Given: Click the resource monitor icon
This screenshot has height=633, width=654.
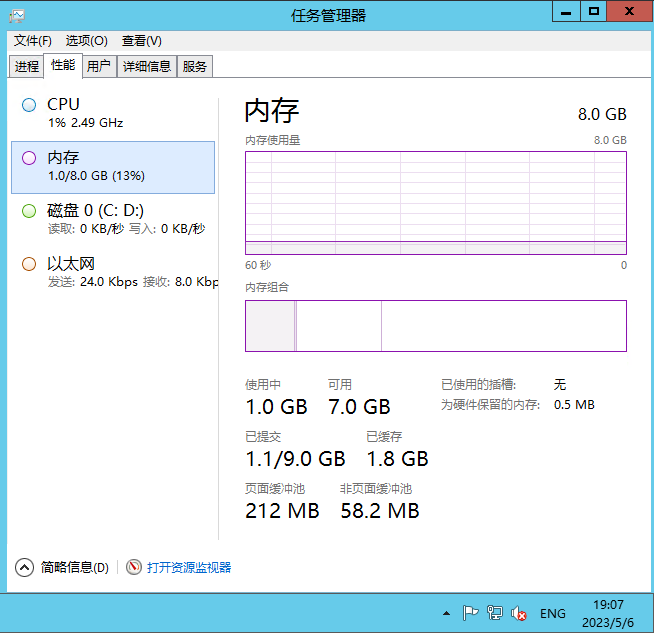Looking at the screenshot, I should coord(134,567).
